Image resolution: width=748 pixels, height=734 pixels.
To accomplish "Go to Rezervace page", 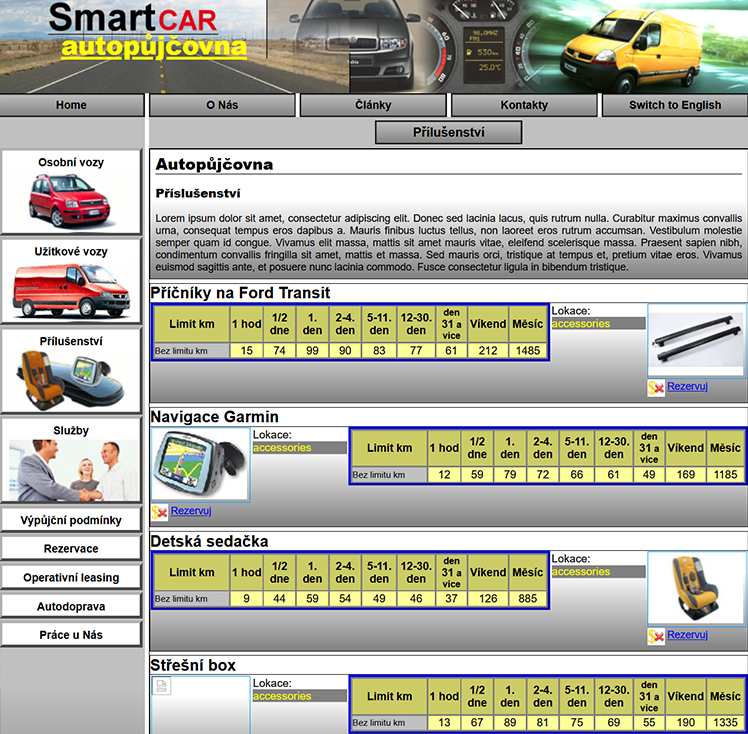I will coord(71,548).
